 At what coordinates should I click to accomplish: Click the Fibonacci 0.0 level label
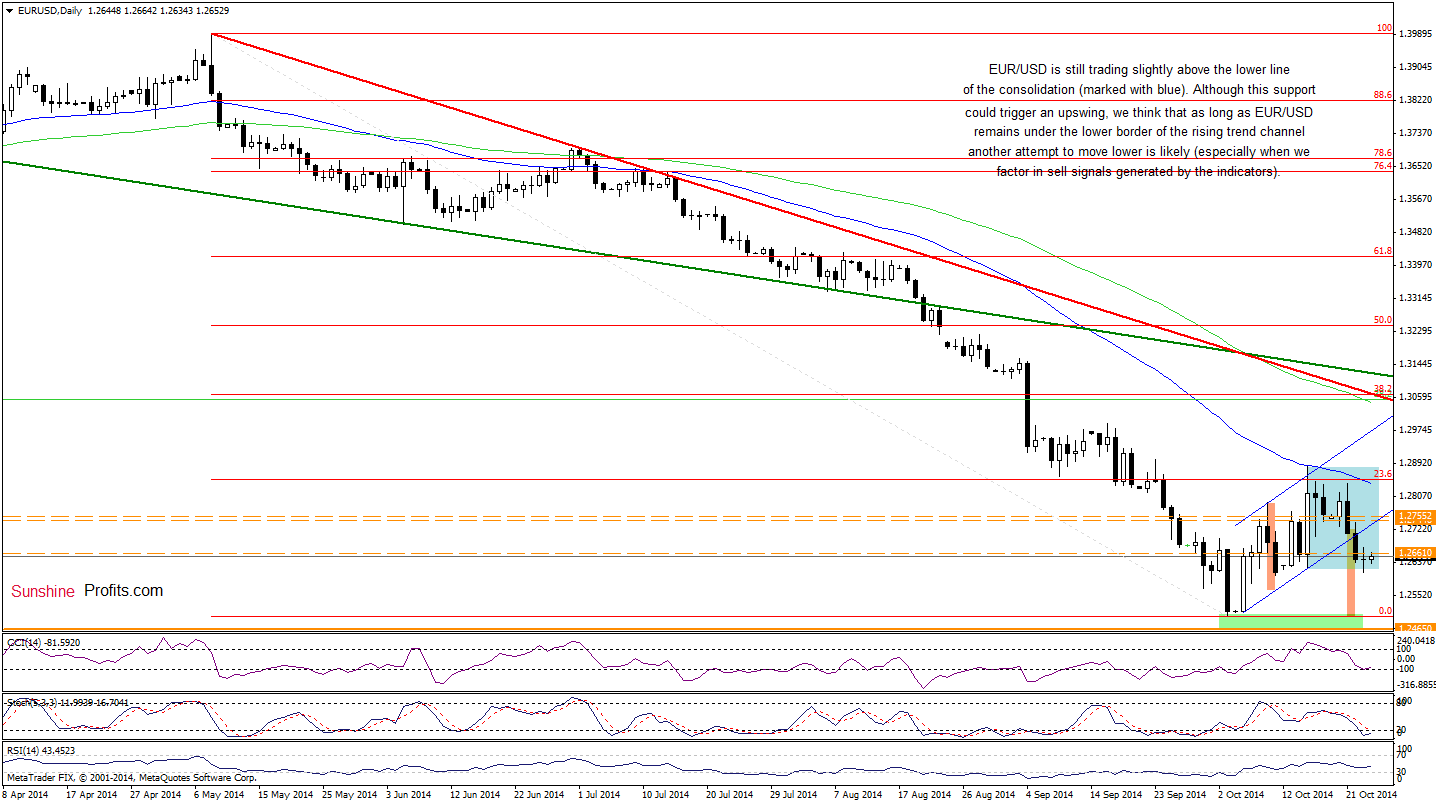1385,610
